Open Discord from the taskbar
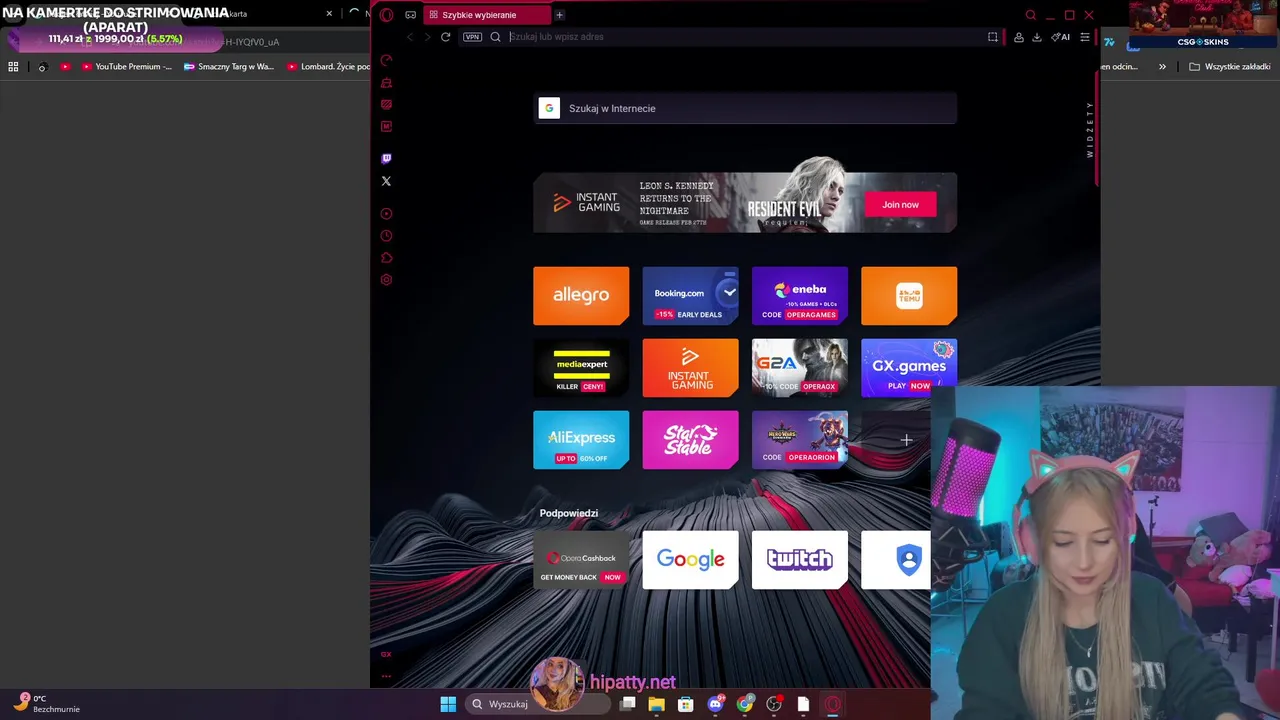Image resolution: width=1280 pixels, height=720 pixels. (x=715, y=704)
